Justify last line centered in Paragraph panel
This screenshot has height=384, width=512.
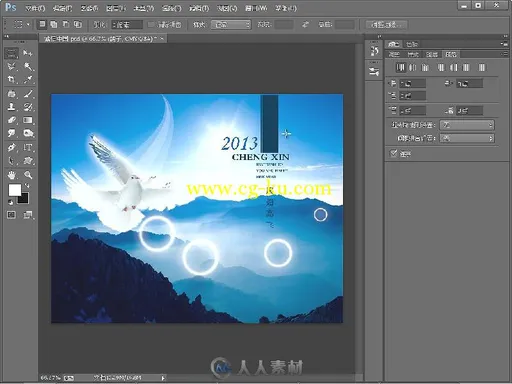[x=454, y=68]
